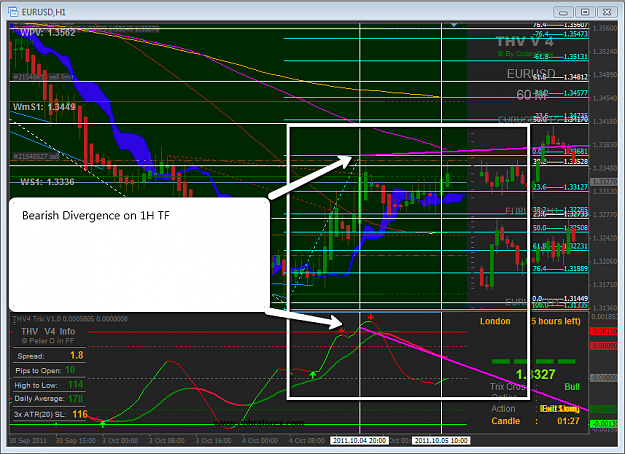Screen dimensions: 625x454
Task: Click the Candle countdown 01:27
Action: pyautogui.click(x=568, y=421)
